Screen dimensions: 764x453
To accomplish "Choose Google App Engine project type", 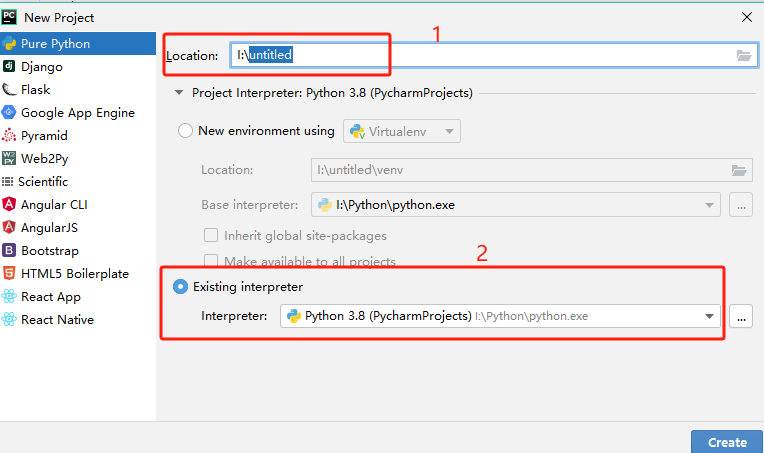I will [x=78, y=113].
